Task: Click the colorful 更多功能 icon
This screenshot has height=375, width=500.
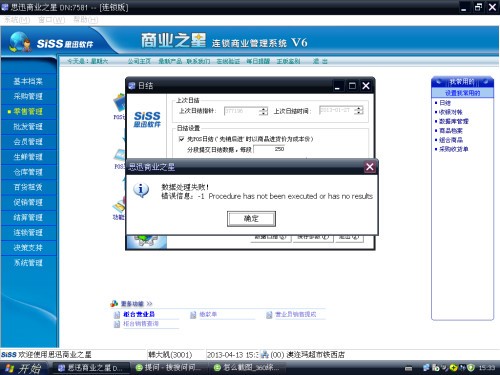Action: [114, 303]
